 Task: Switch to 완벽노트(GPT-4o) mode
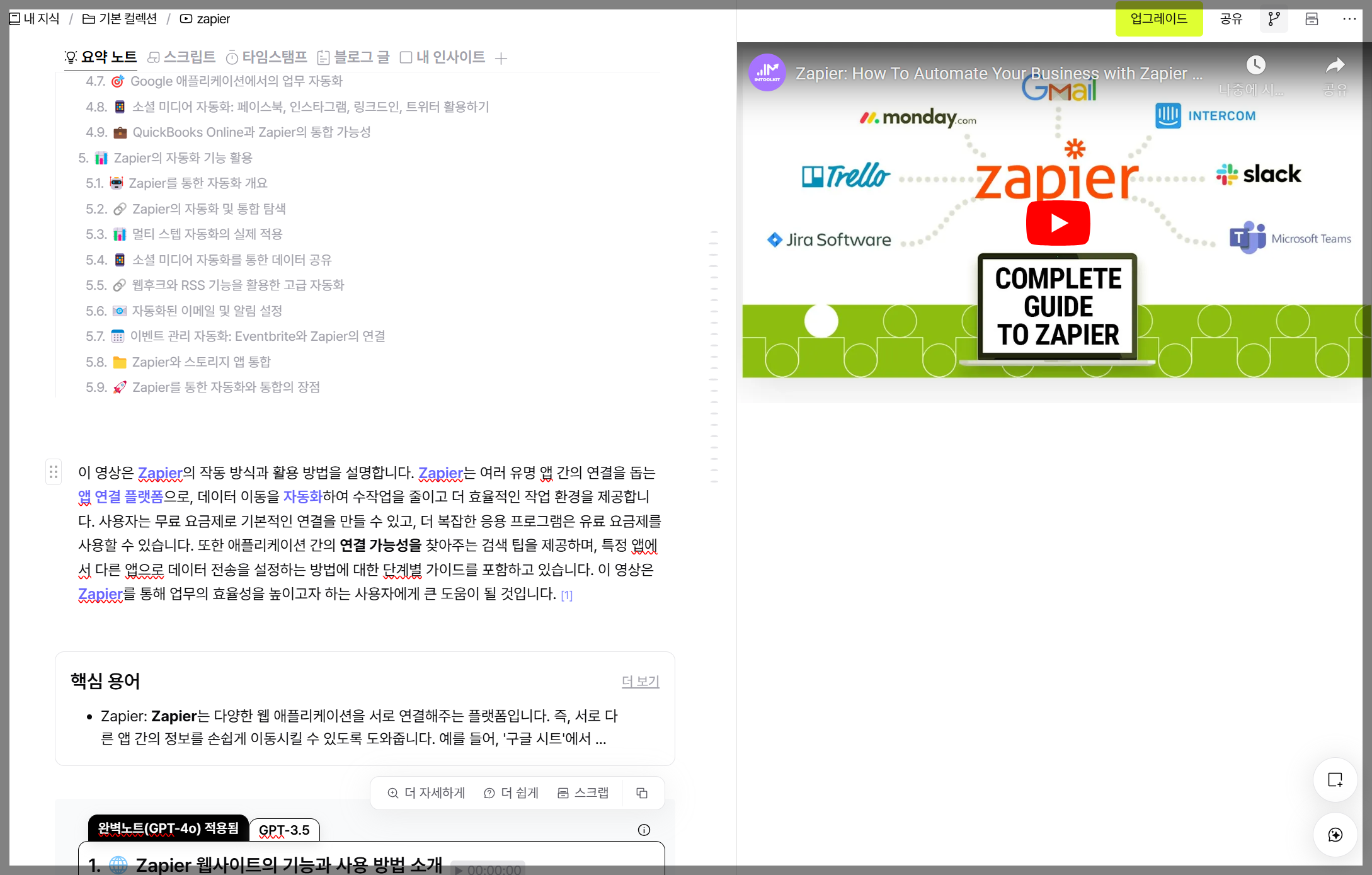168,828
